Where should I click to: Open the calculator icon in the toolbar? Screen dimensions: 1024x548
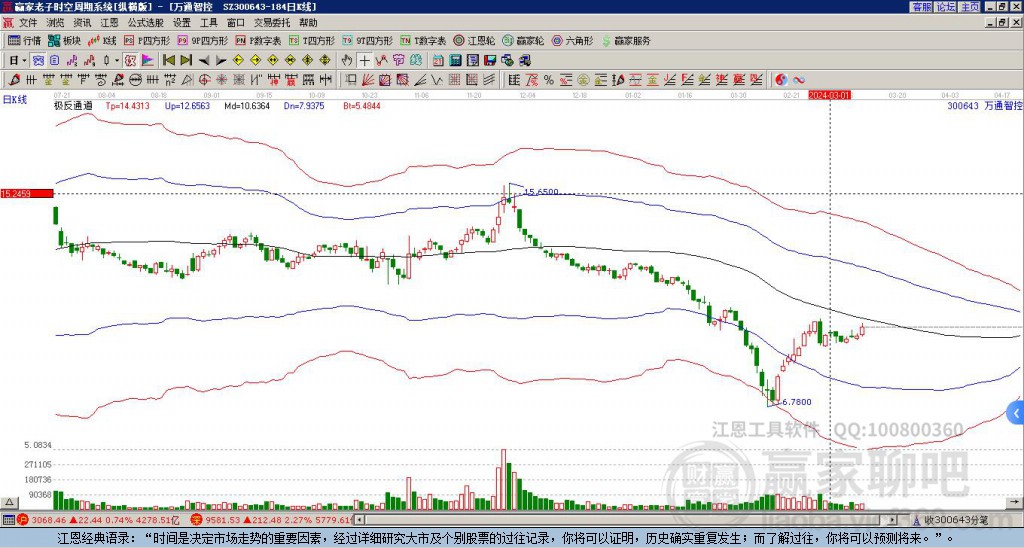pos(456,61)
